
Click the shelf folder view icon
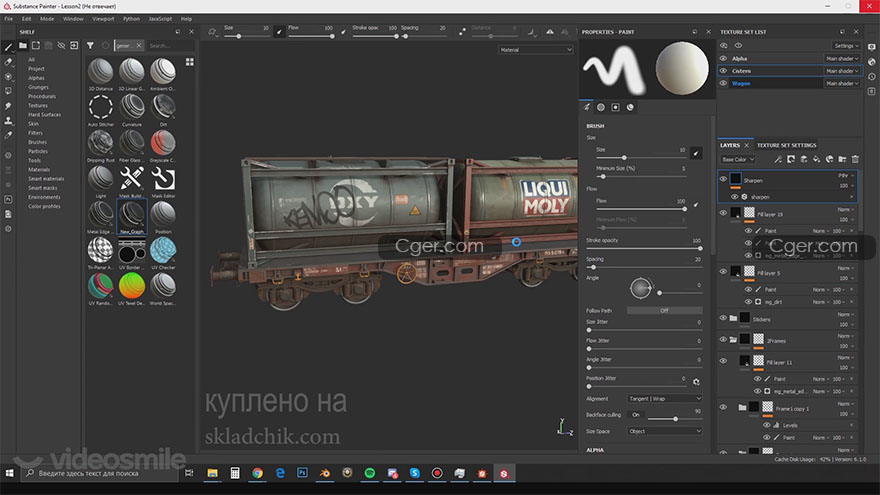[22, 45]
